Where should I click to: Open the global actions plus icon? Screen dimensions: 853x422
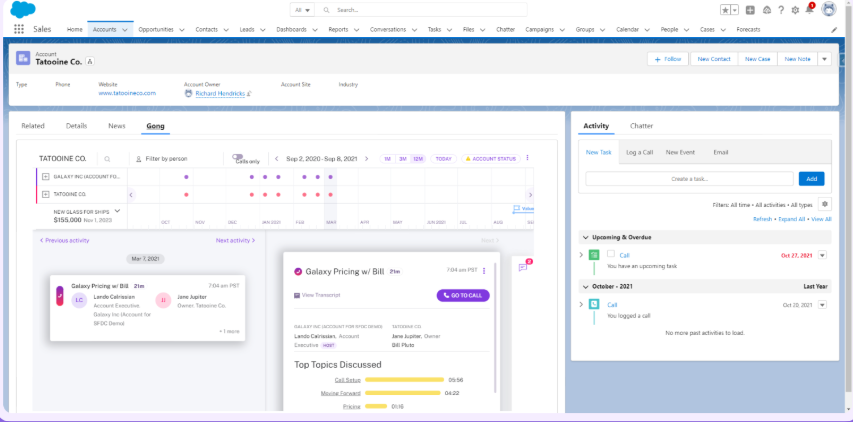(x=750, y=10)
